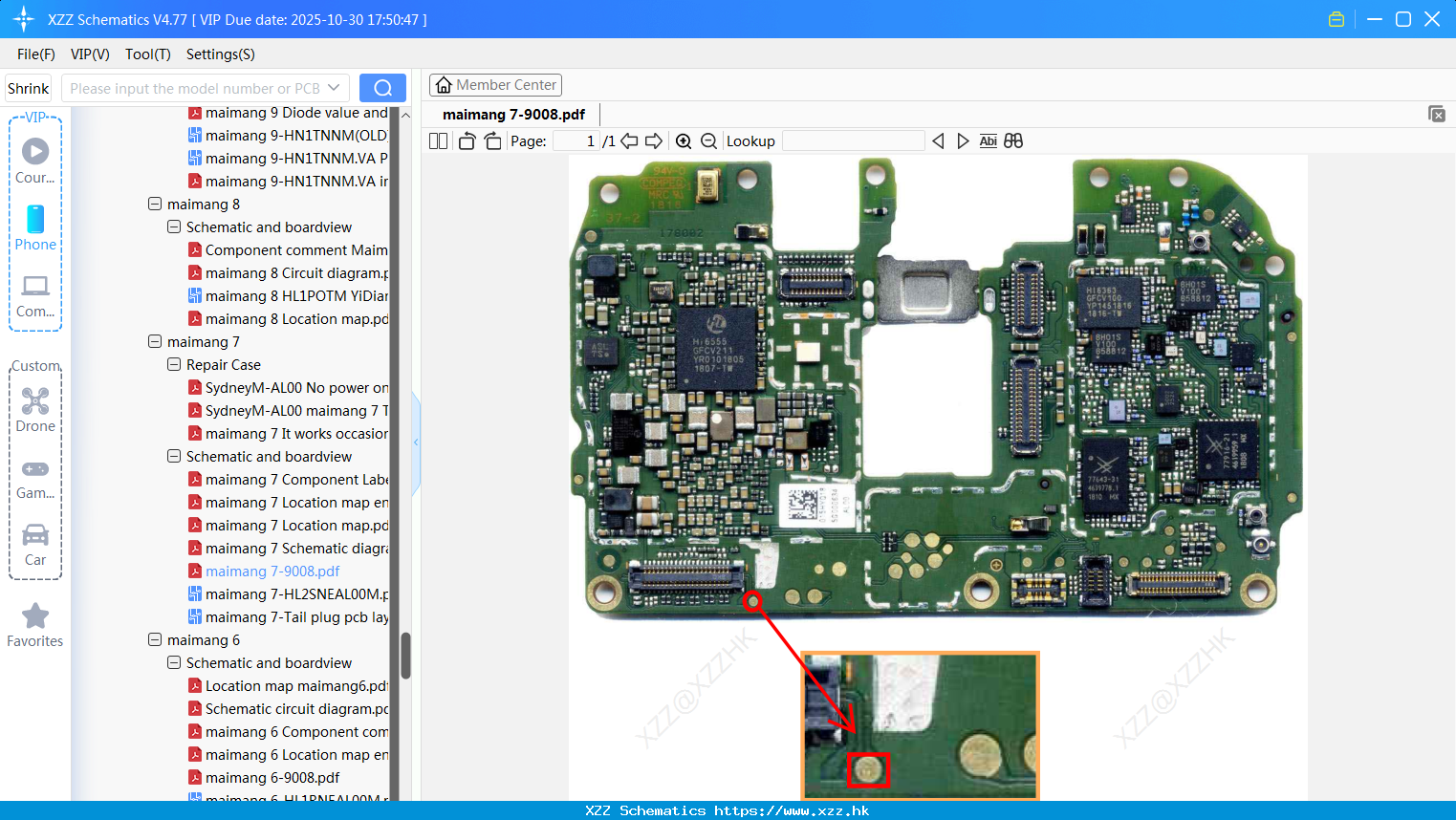
Task: Open the Car category
Action: (x=35, y=544)
